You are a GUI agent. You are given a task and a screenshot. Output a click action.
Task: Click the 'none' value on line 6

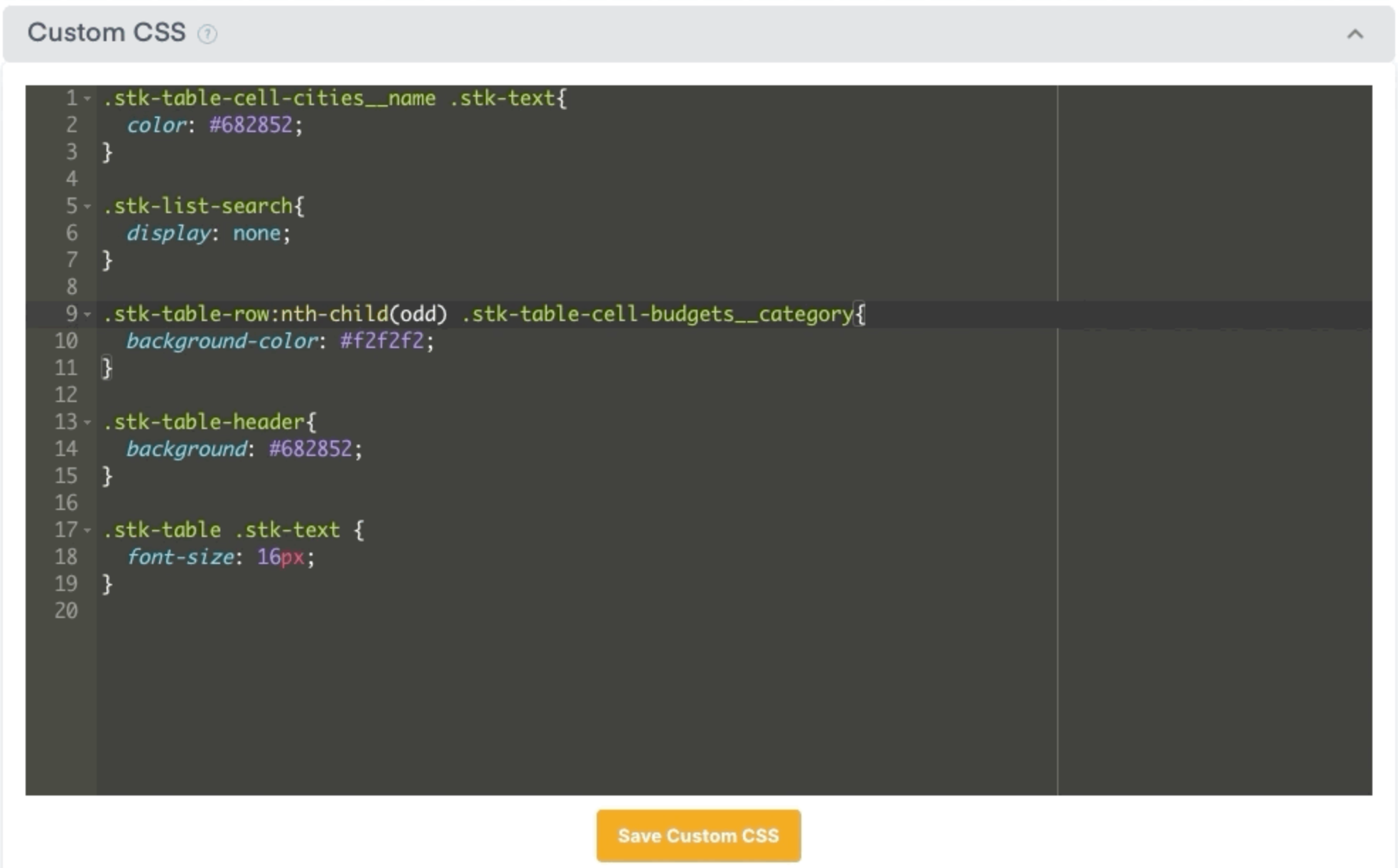[257, 233]
